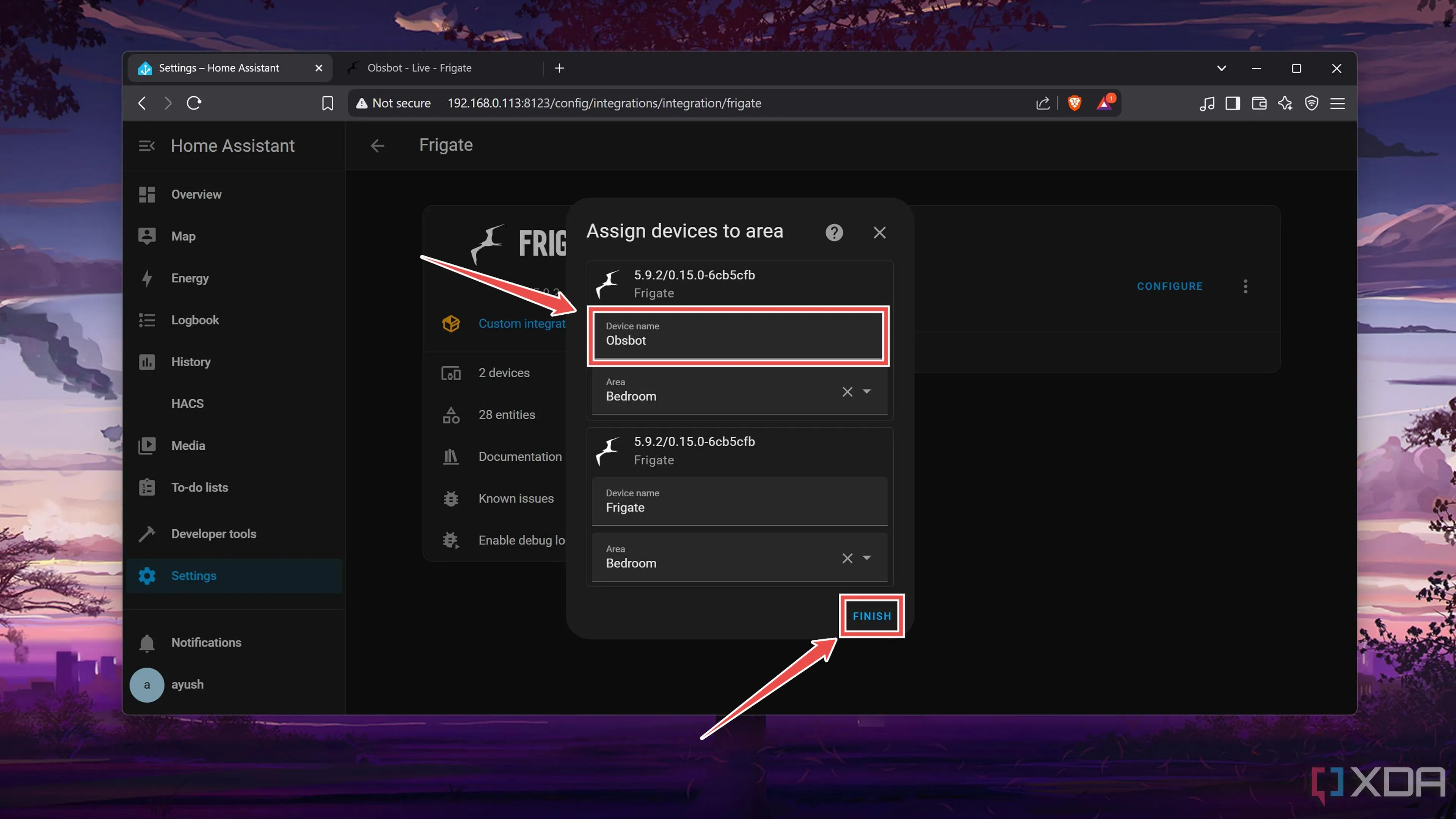
Task: Click the help question mark icon in dialog
Action: [834, 232]
